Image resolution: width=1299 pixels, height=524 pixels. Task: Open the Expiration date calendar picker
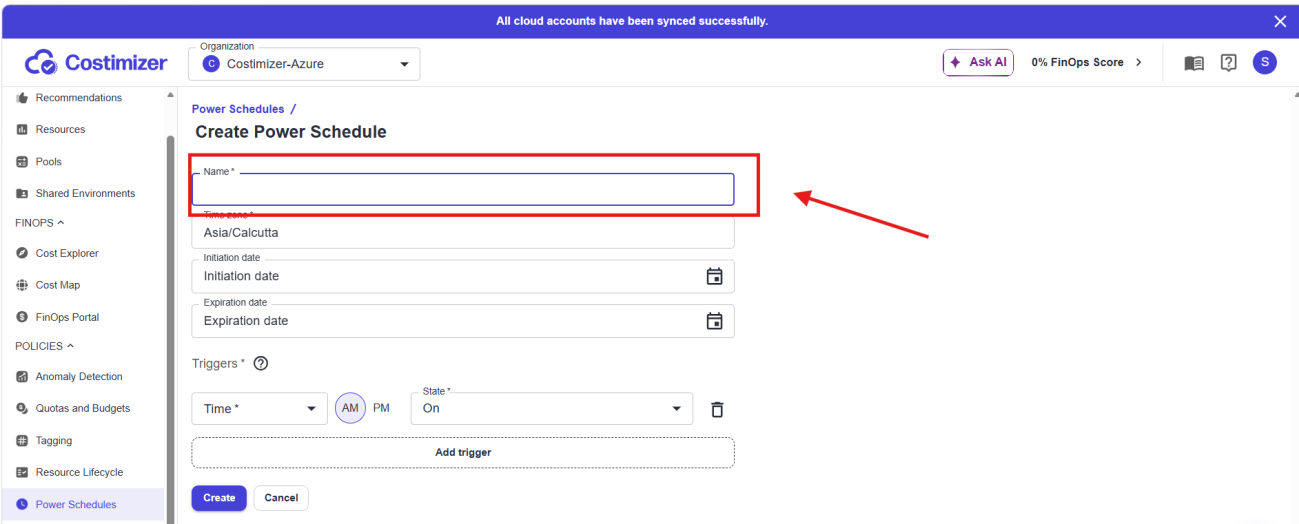click(x=714, y=321)
